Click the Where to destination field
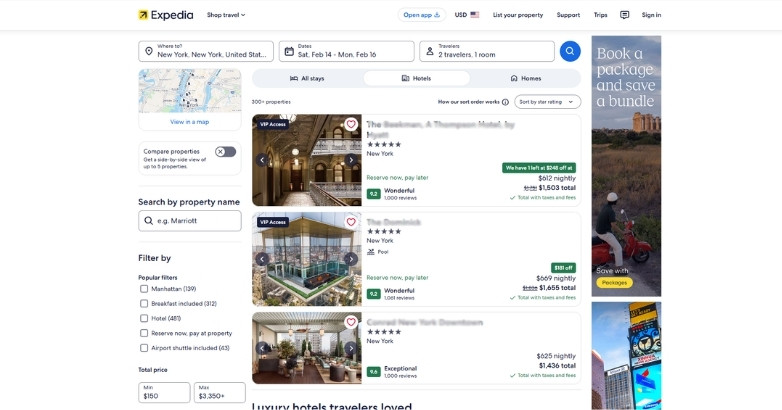This screenshot has height=410, width=782. pos(206,51)
